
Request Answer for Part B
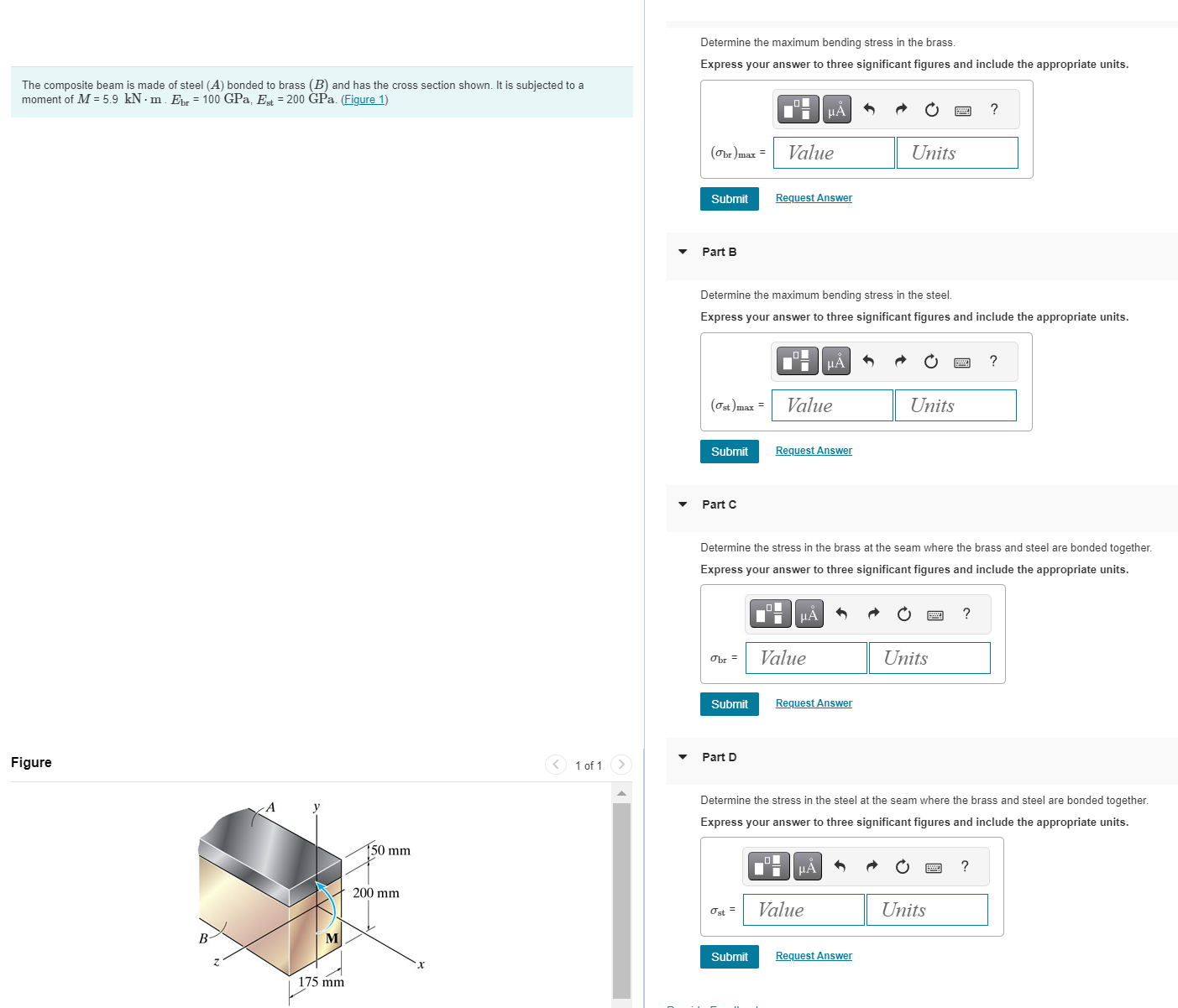(x=814, y=451)
